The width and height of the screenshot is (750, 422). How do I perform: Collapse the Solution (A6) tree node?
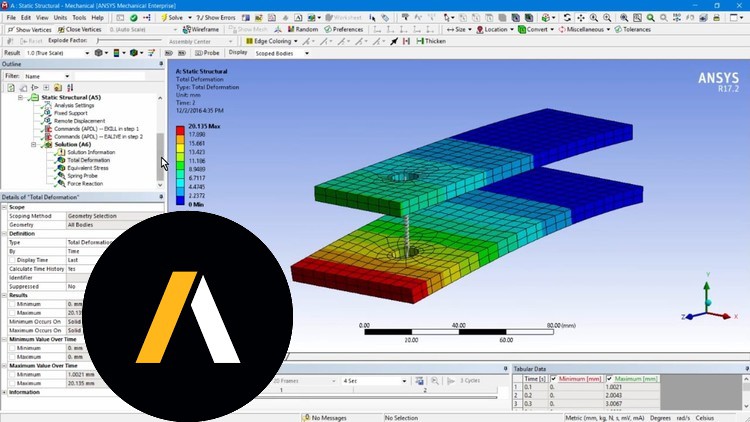tap(33, 144)
